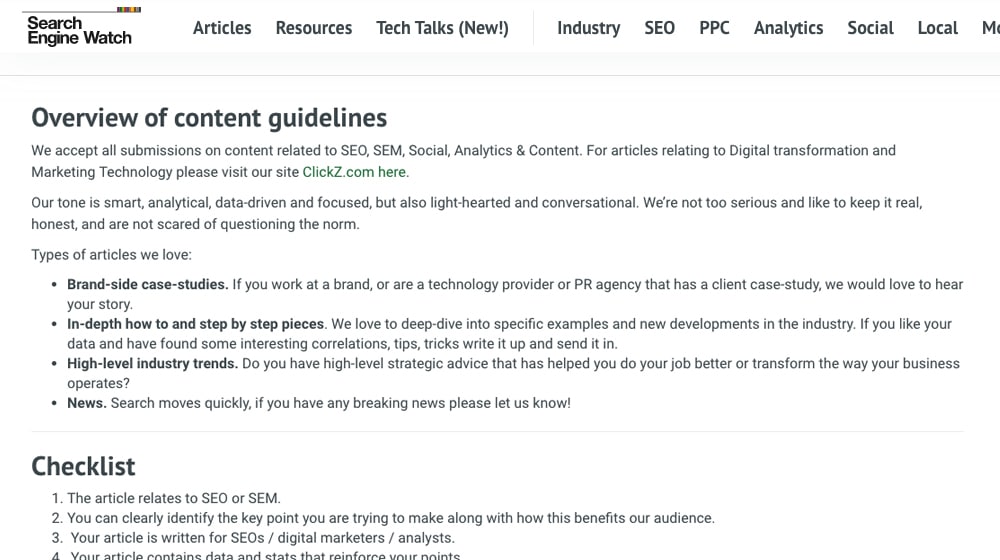1000x560 pixels.
Task: Go to the Social category
Action: [x=870, y=28]
